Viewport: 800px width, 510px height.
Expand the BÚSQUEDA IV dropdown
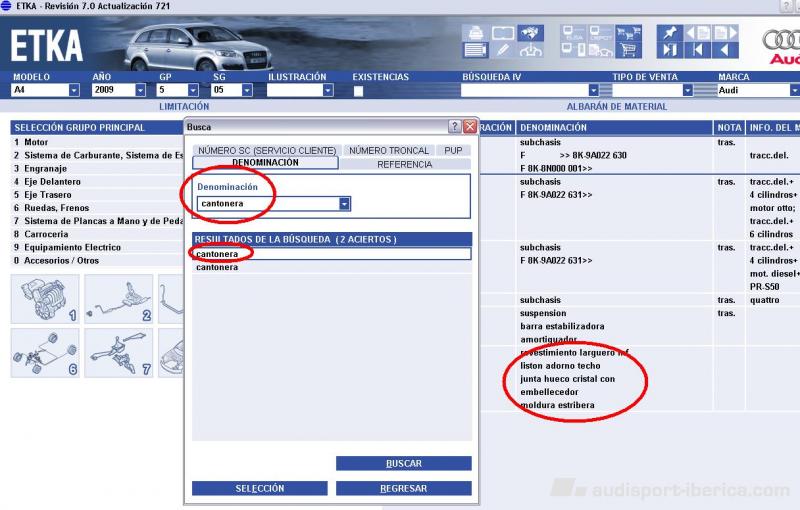click(x=593, y=90)
